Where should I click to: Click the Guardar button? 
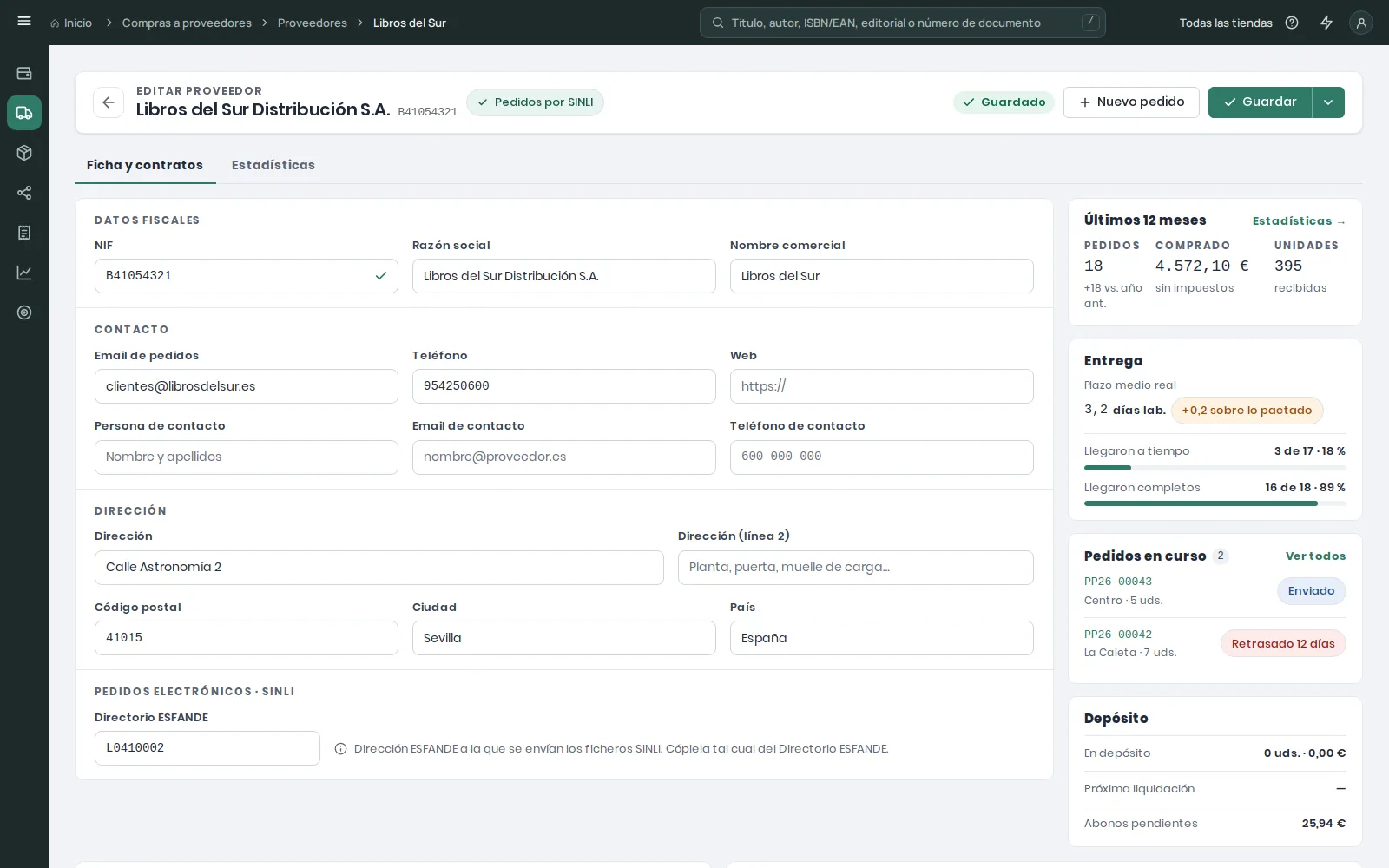tap(1260, 102)
